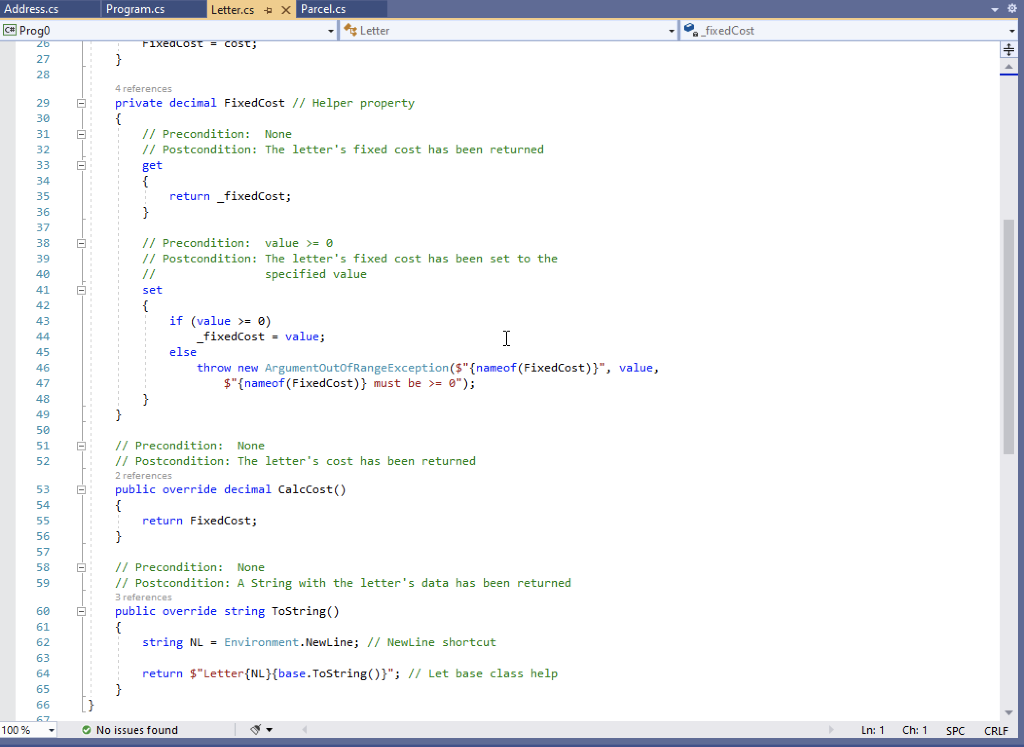The height and width of the screenshot is (747, 1024).
Task: Select the Letter.cs tab
Action: pyautogui.click(x=232, y=10)
